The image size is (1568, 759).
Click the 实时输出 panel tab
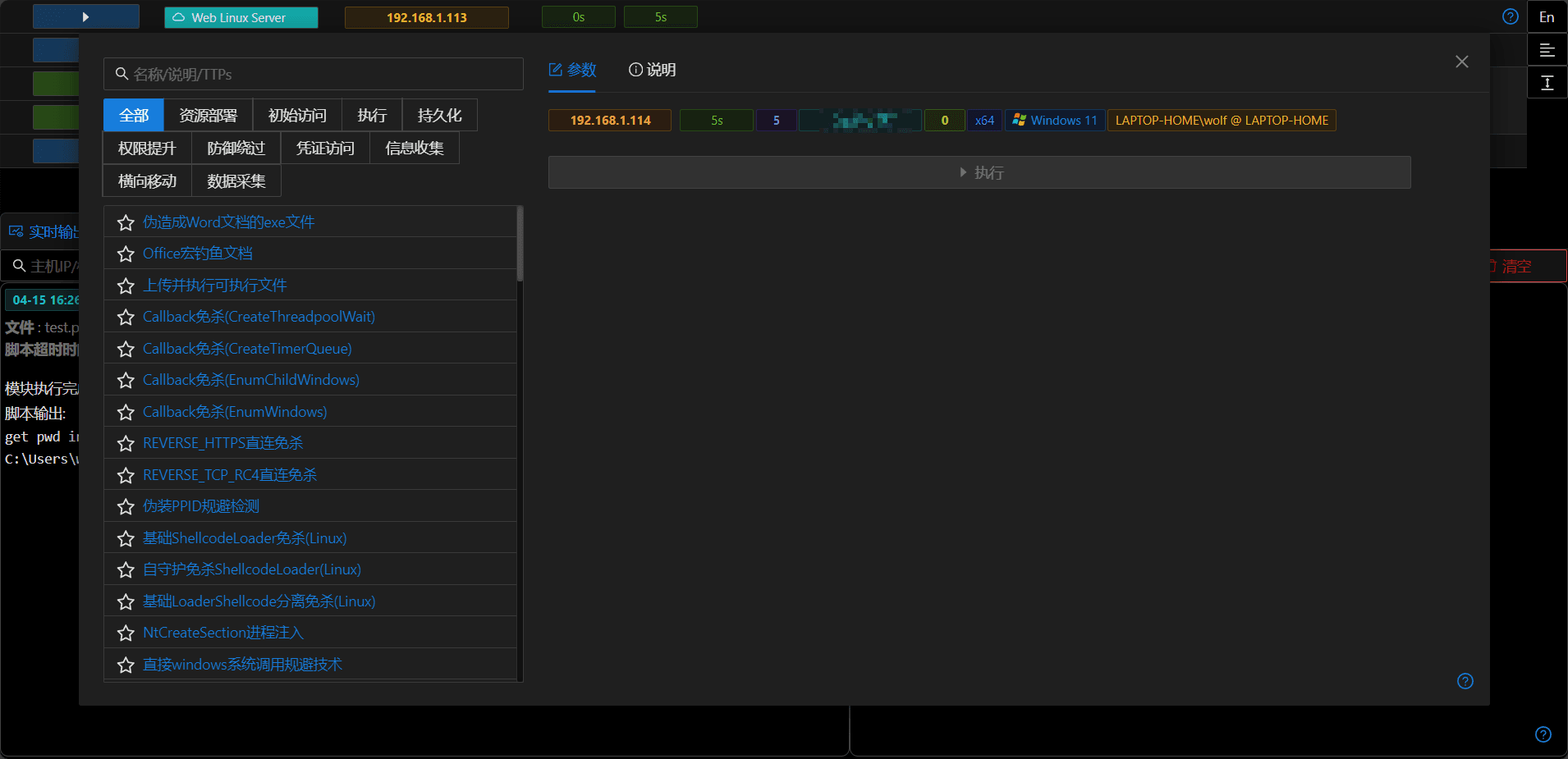(x=45, y=232)
